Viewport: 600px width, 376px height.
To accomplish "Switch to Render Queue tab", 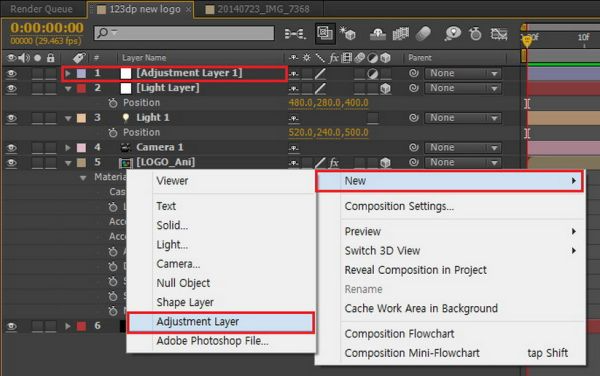I will pos(41,9).
